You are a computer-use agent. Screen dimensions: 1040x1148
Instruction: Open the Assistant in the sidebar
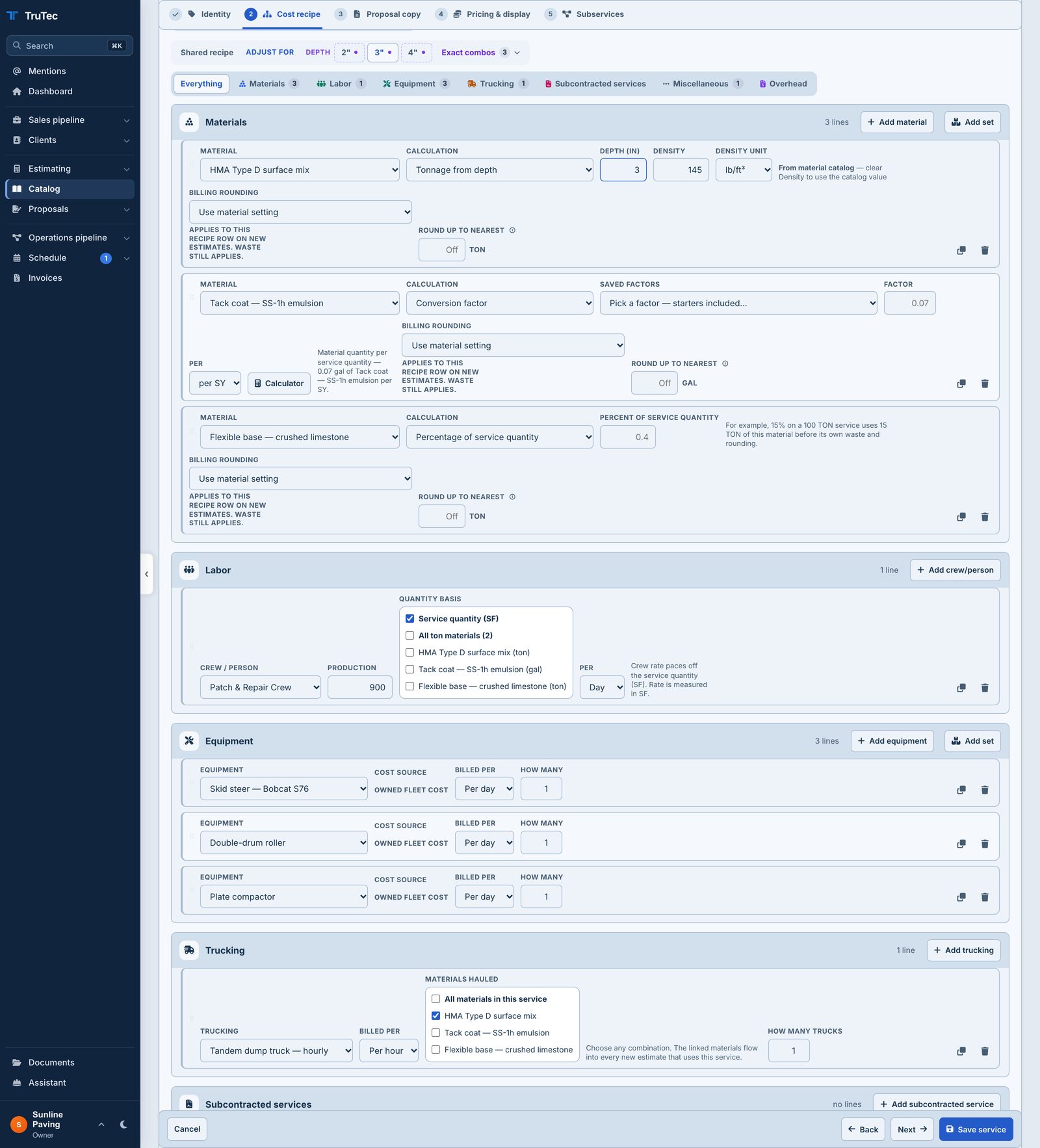[70, 1082]
